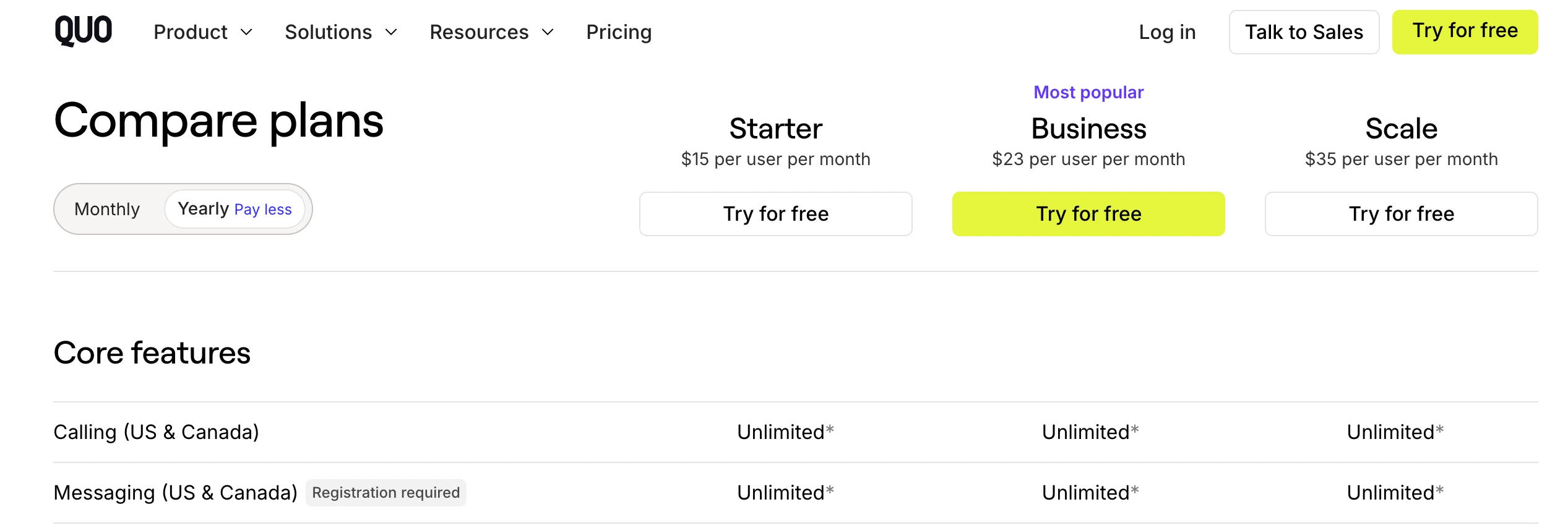This screenshot has height=528, width=1568.
Task: Switch billing to Monthly
Action: 107,209
